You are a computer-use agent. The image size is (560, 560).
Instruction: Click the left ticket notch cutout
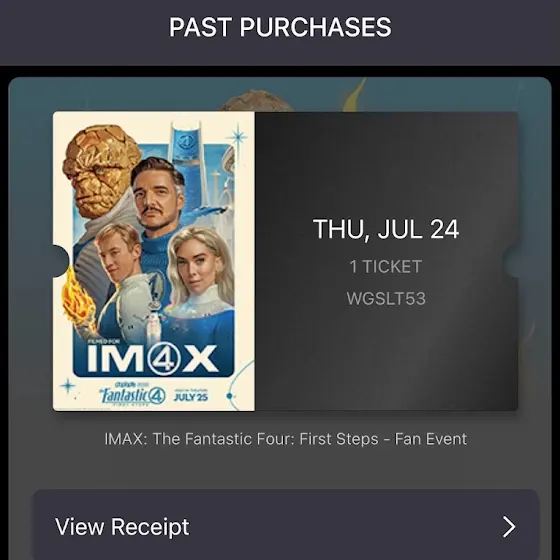coord(61,261)
